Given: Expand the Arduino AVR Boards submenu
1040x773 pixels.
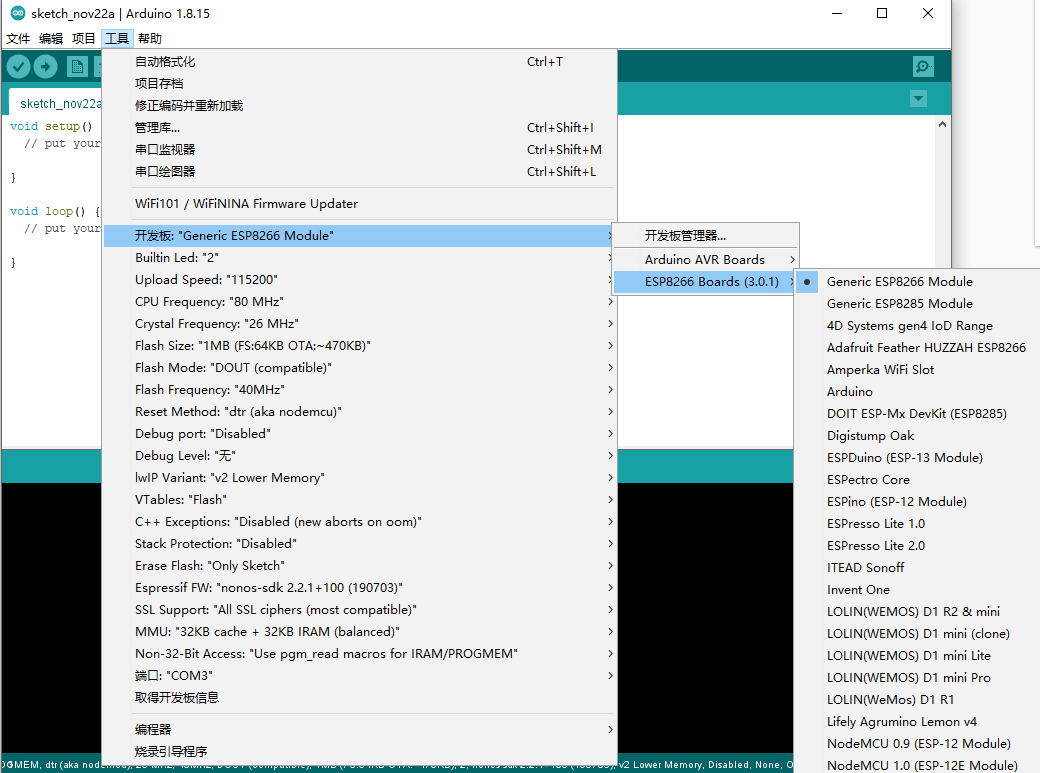Looking at the screenshot, I should click(705, 259).
